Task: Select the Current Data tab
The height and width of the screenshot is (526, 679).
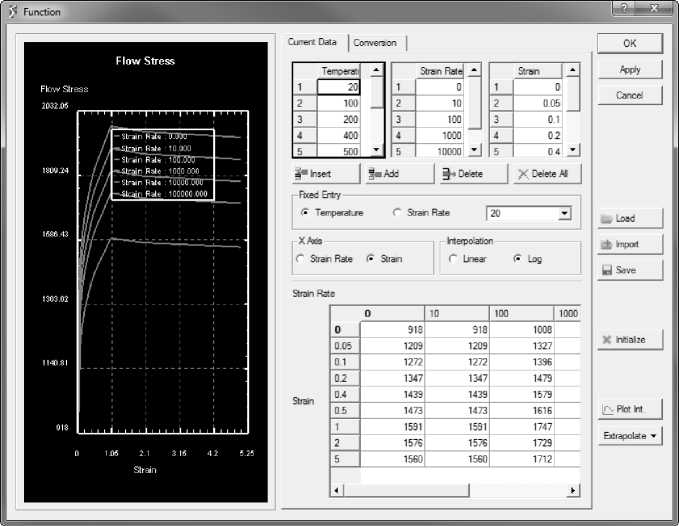Action: point(312,42)
